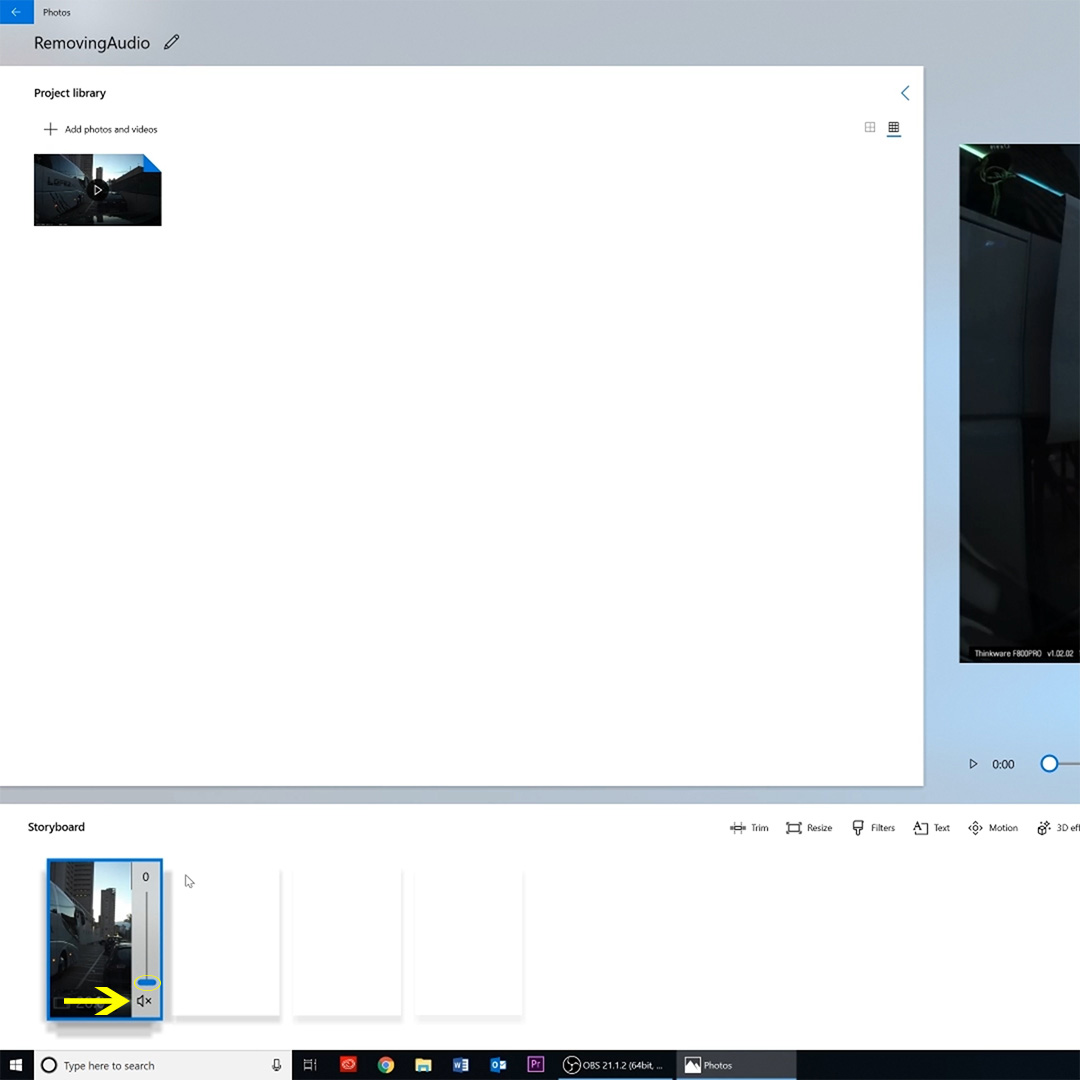Viewport: 1080px width, 1080px height.
Task: Open the Trim tool
Action: (x=749, y=828)
